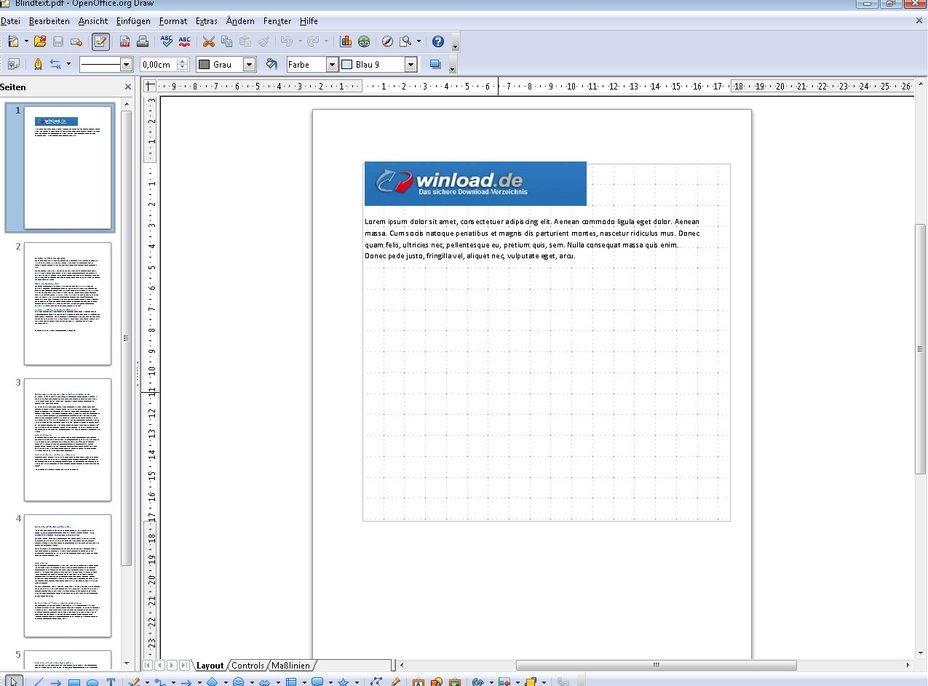The height and width of the screenshot is (686, 928).
Task: Select the page 3 thumbnail
Action: (x=67, y=440)
